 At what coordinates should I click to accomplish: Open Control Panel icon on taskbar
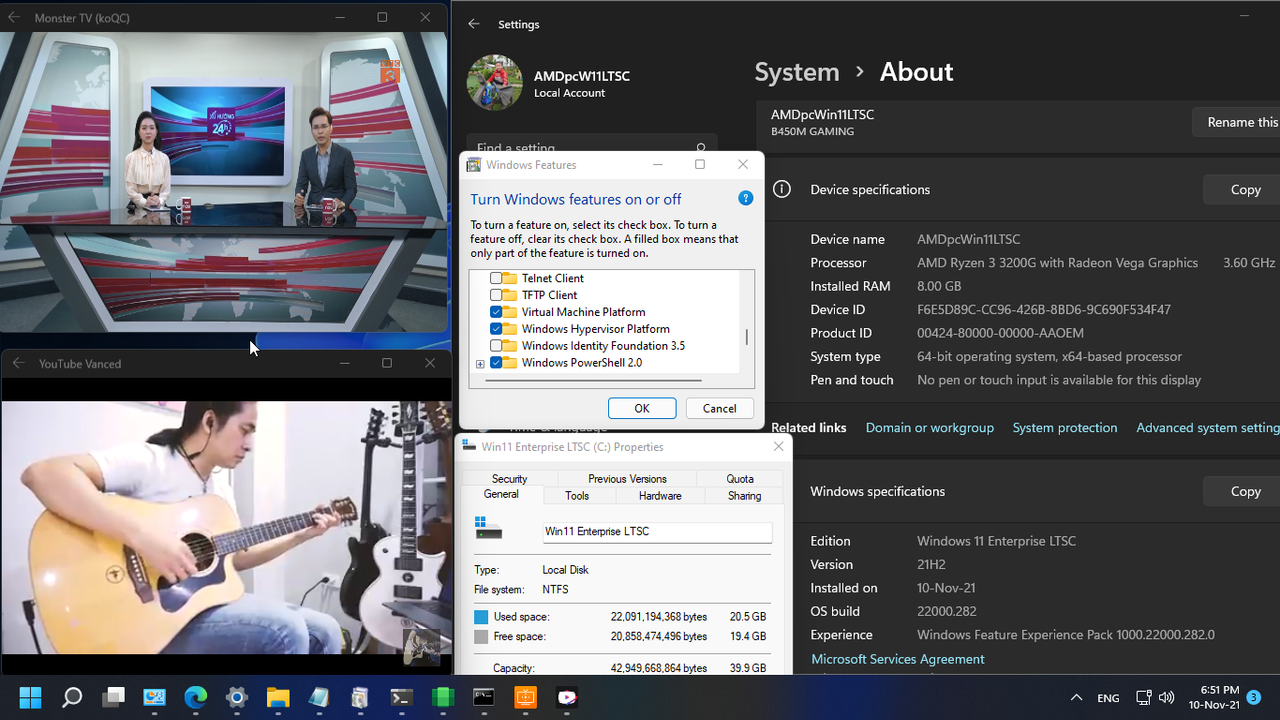[x=154, y=697]
